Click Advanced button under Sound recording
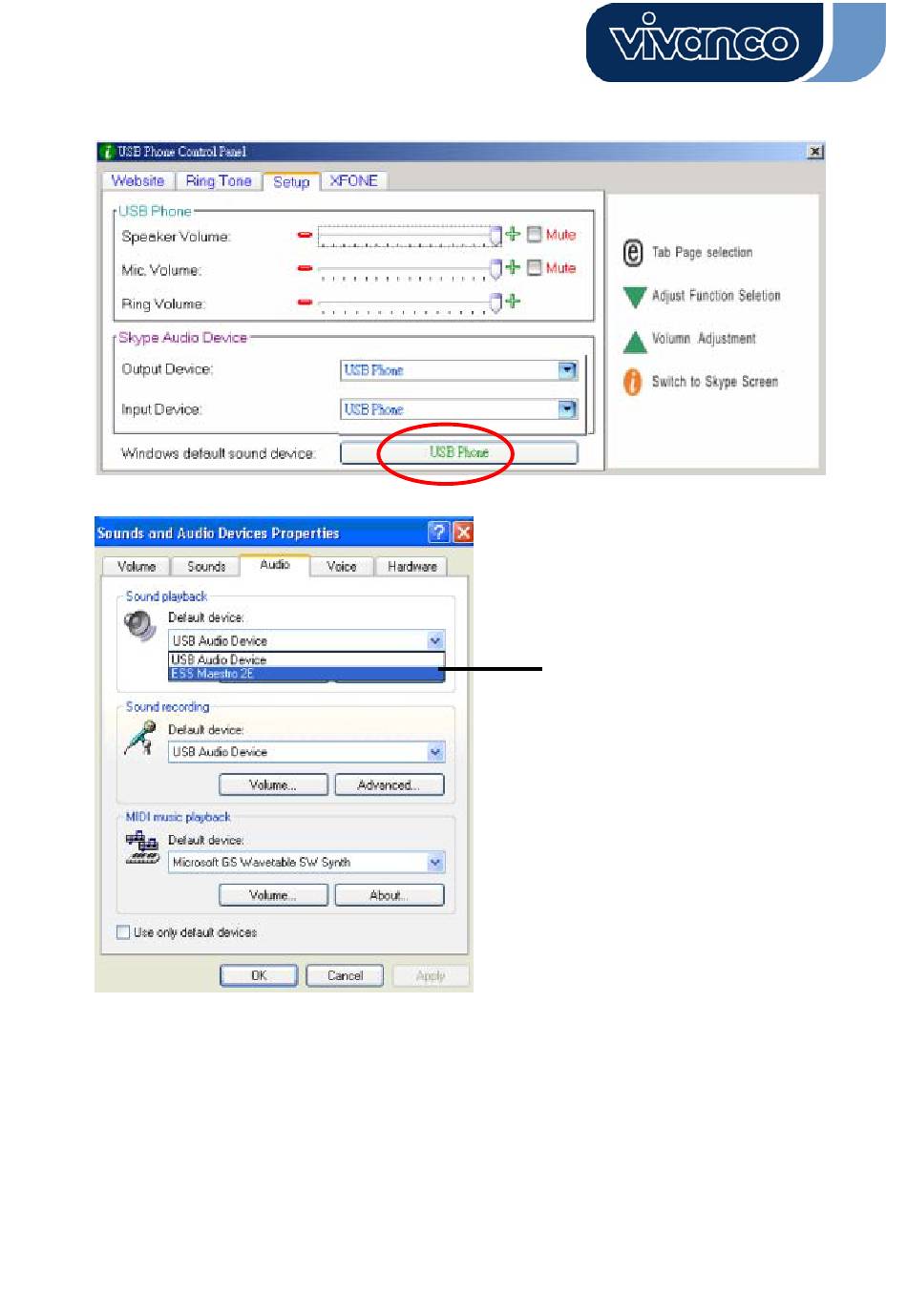Screen dimensions: 907x1316 (389, 785)
